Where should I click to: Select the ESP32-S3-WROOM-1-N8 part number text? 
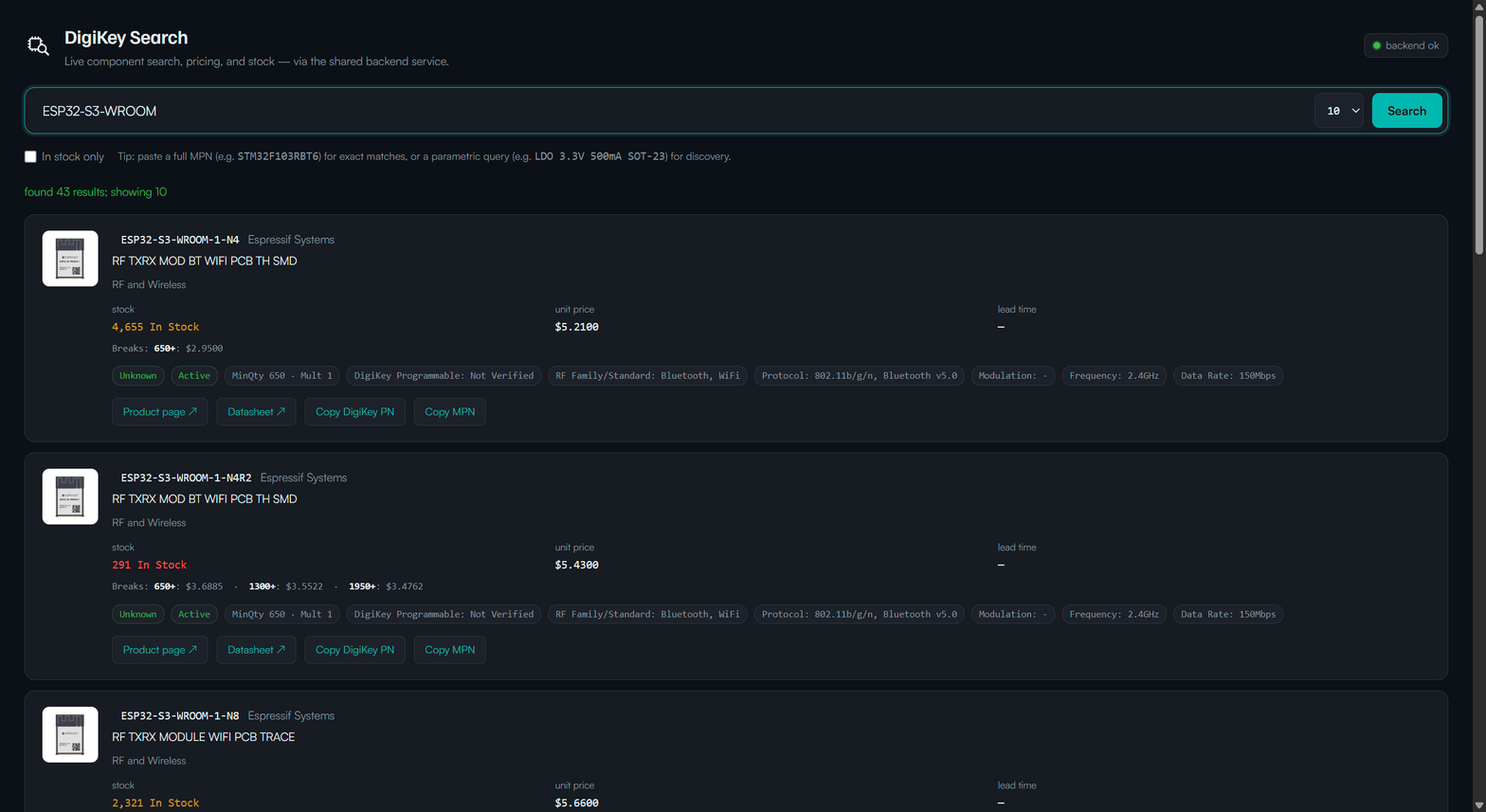coord(180,715)
